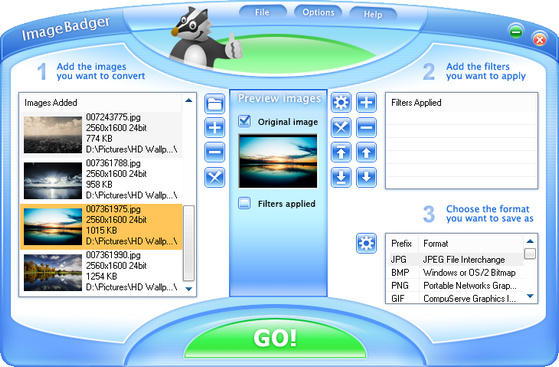Click the plus icon to add an image
This screenshot has width=559, height=367.
point(215,127)
